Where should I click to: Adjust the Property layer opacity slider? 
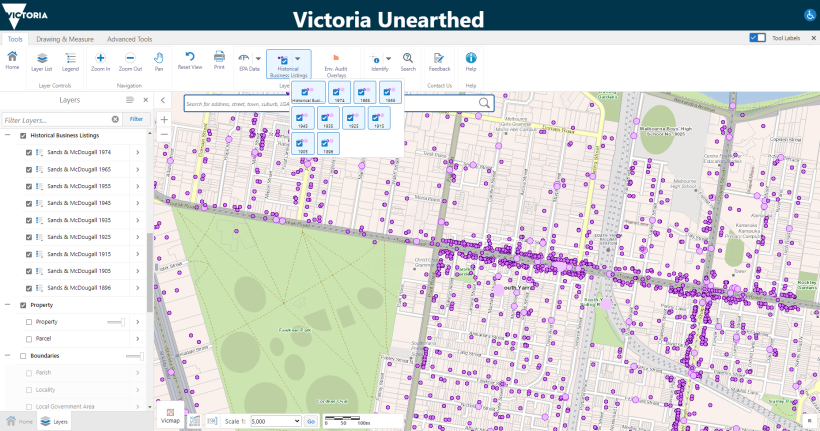(x=121, y=322)
